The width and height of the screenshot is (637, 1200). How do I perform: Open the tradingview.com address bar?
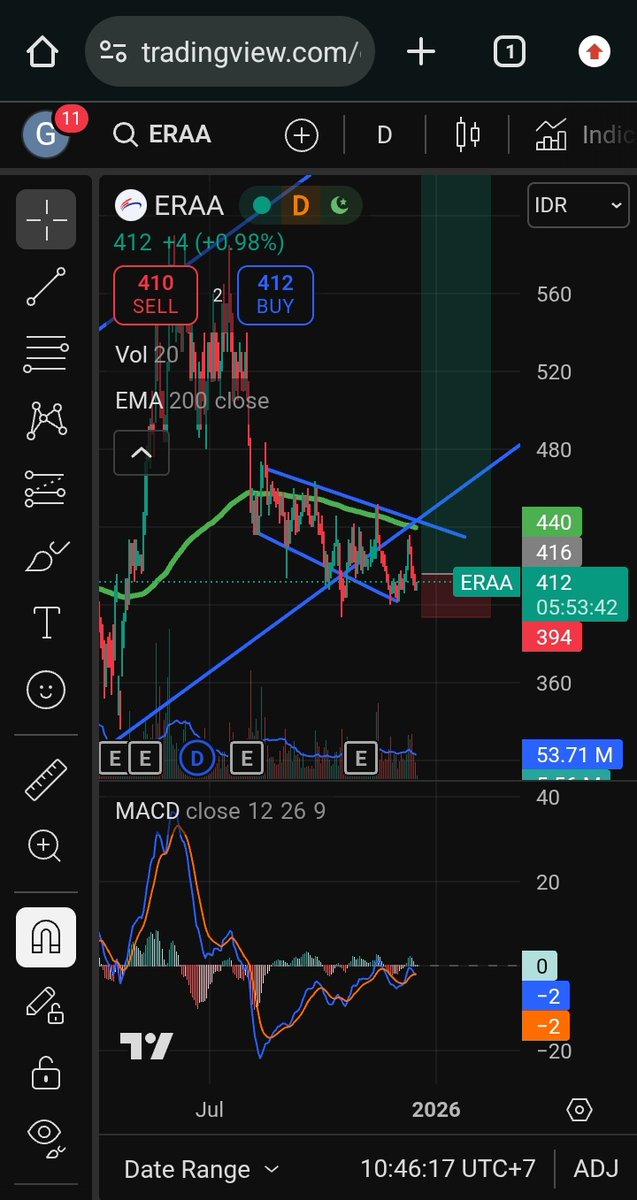(230, 52)
